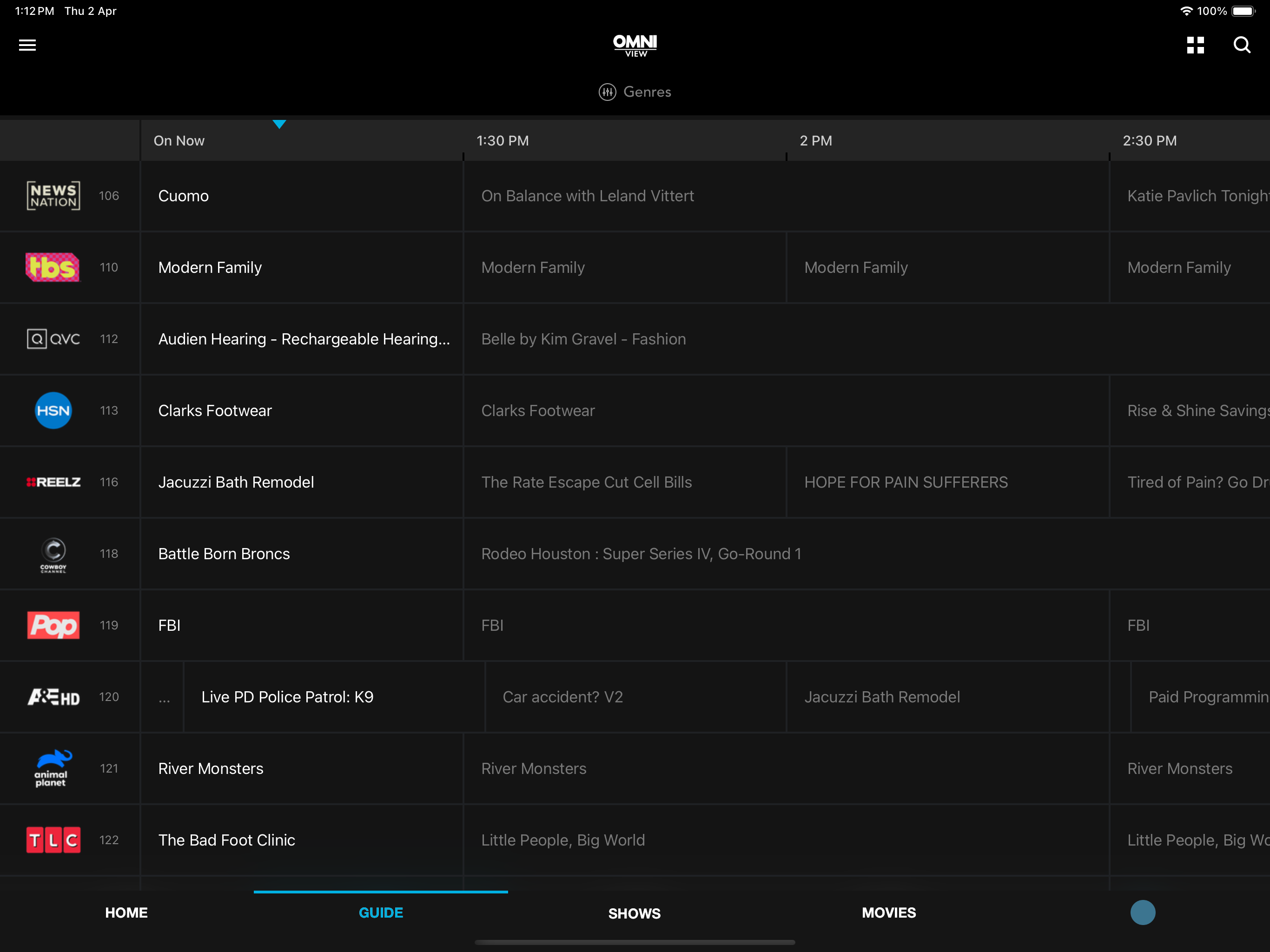Select the 1:30 PM time header
1270x952 pixels.
(x=503, y=141)
